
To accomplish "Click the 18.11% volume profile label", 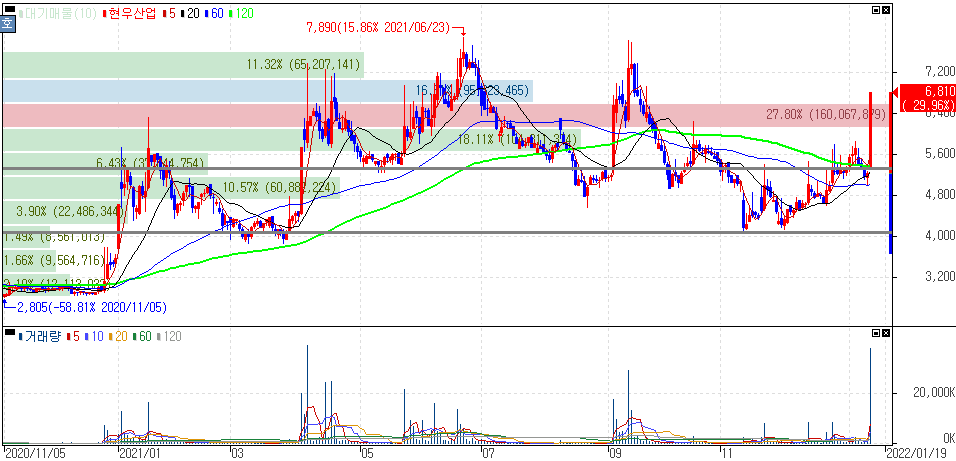I will point(517,139).
